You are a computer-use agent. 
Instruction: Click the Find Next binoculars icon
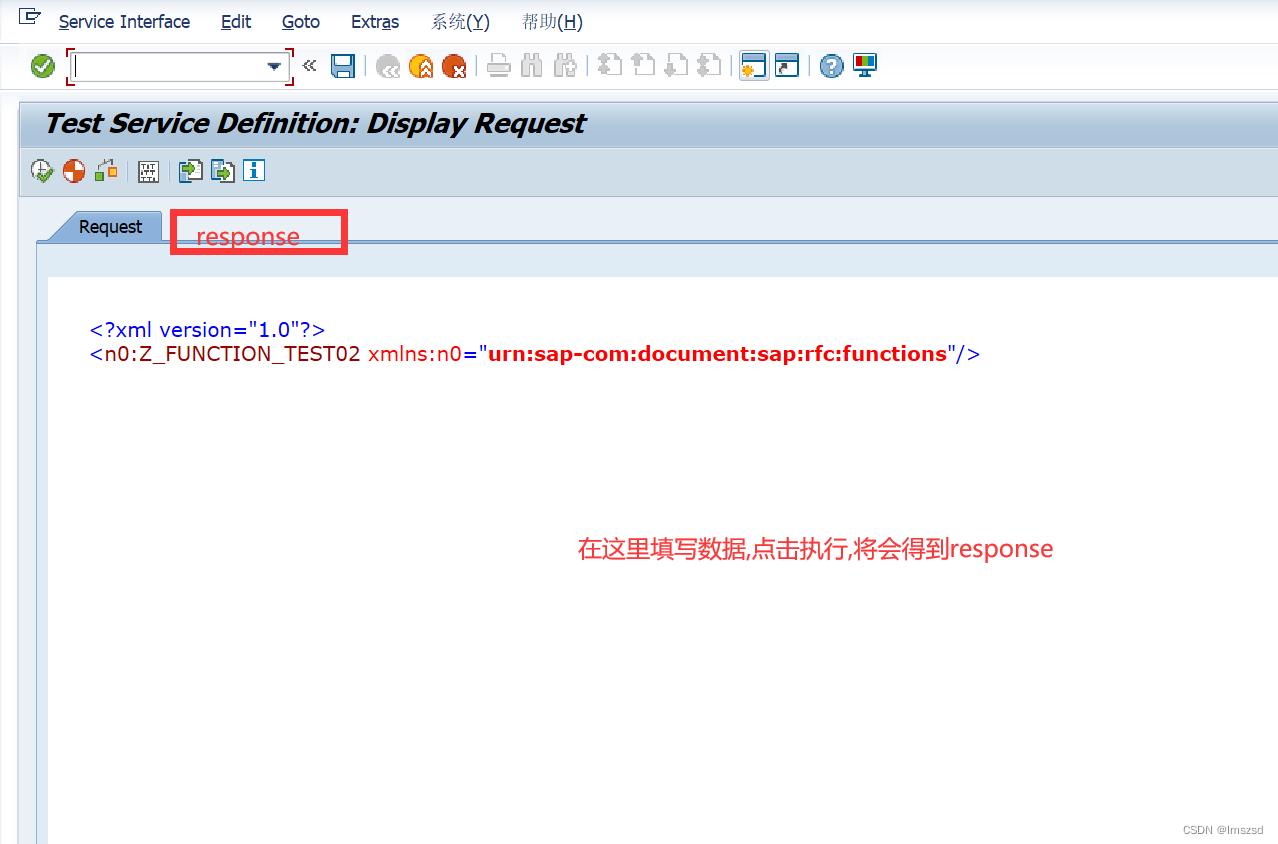click(x=565, y=66)
